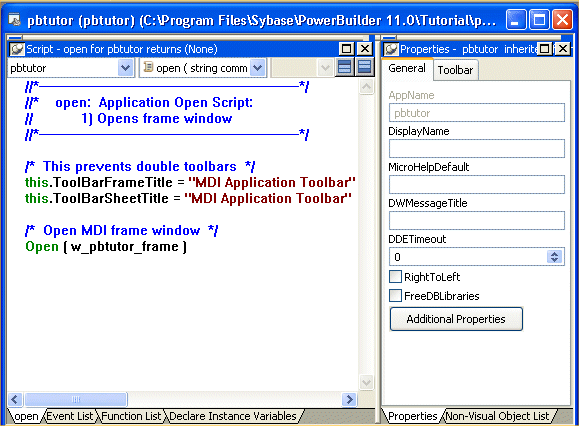Maximize the pbtutor main window
This screenshot has width=579, height=426.
539,19
